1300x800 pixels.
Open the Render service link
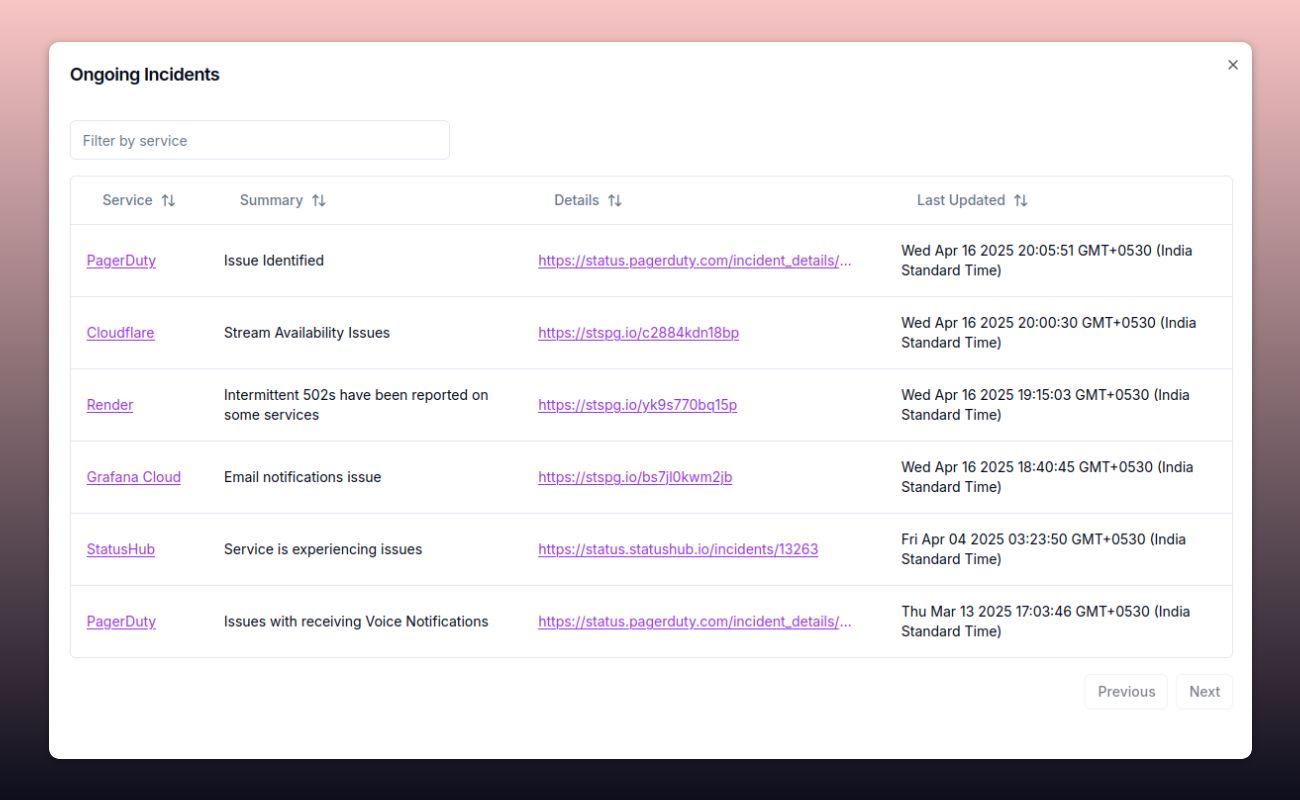pyautogui.click(x=110, y=404)
